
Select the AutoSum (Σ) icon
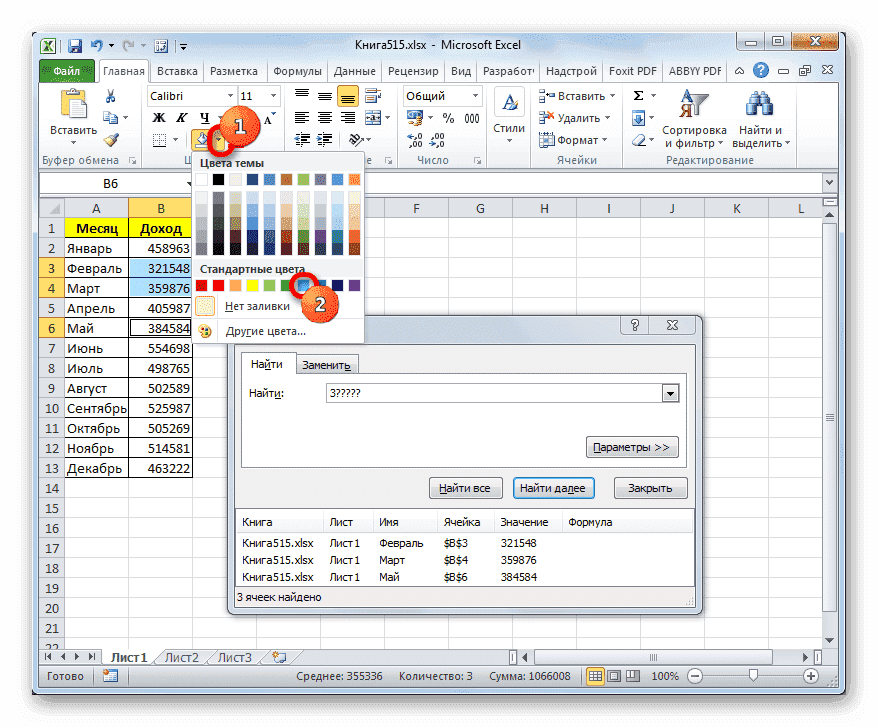(638, 95)
